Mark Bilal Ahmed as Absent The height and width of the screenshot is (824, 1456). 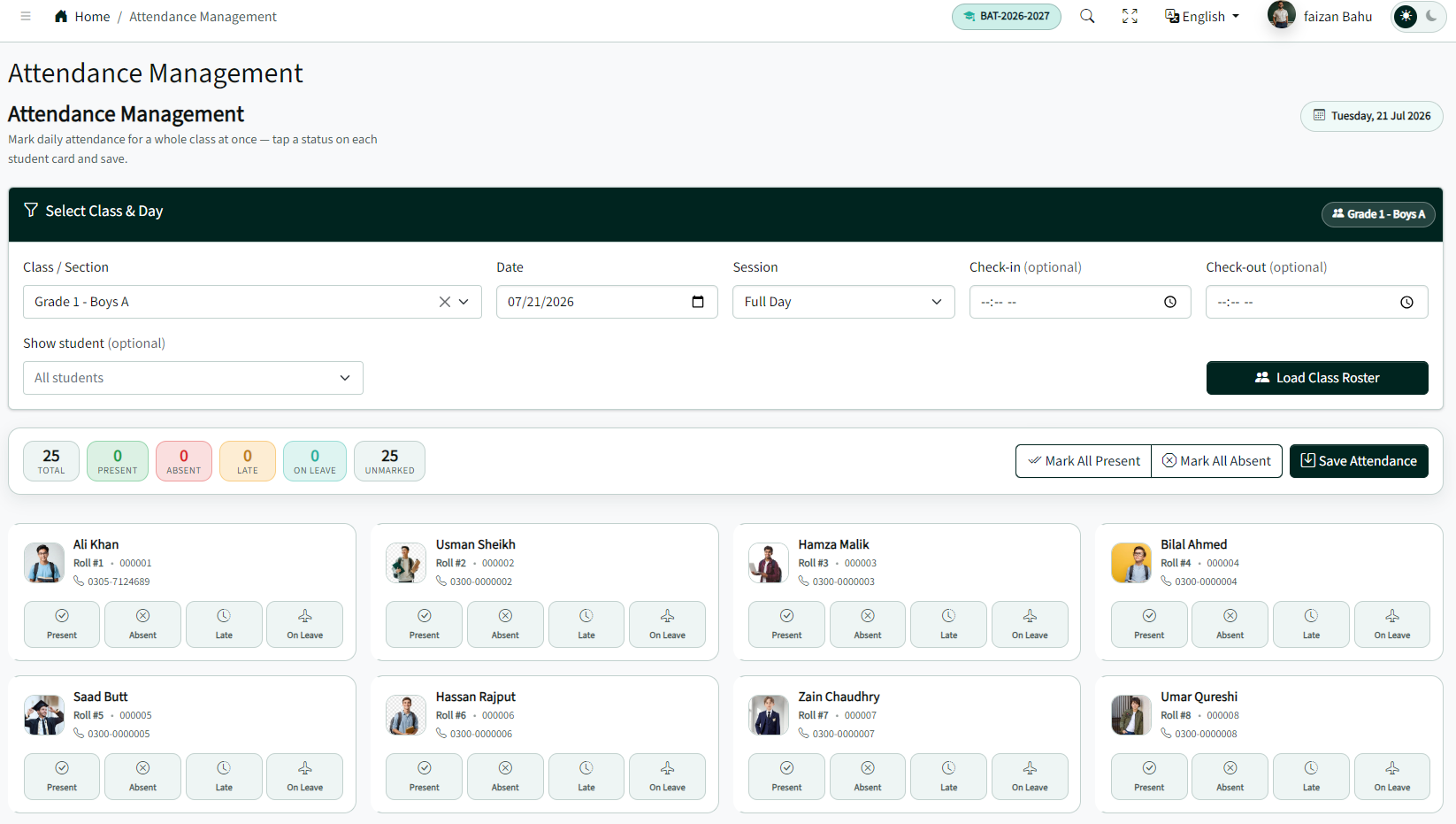pos(1230,624)
